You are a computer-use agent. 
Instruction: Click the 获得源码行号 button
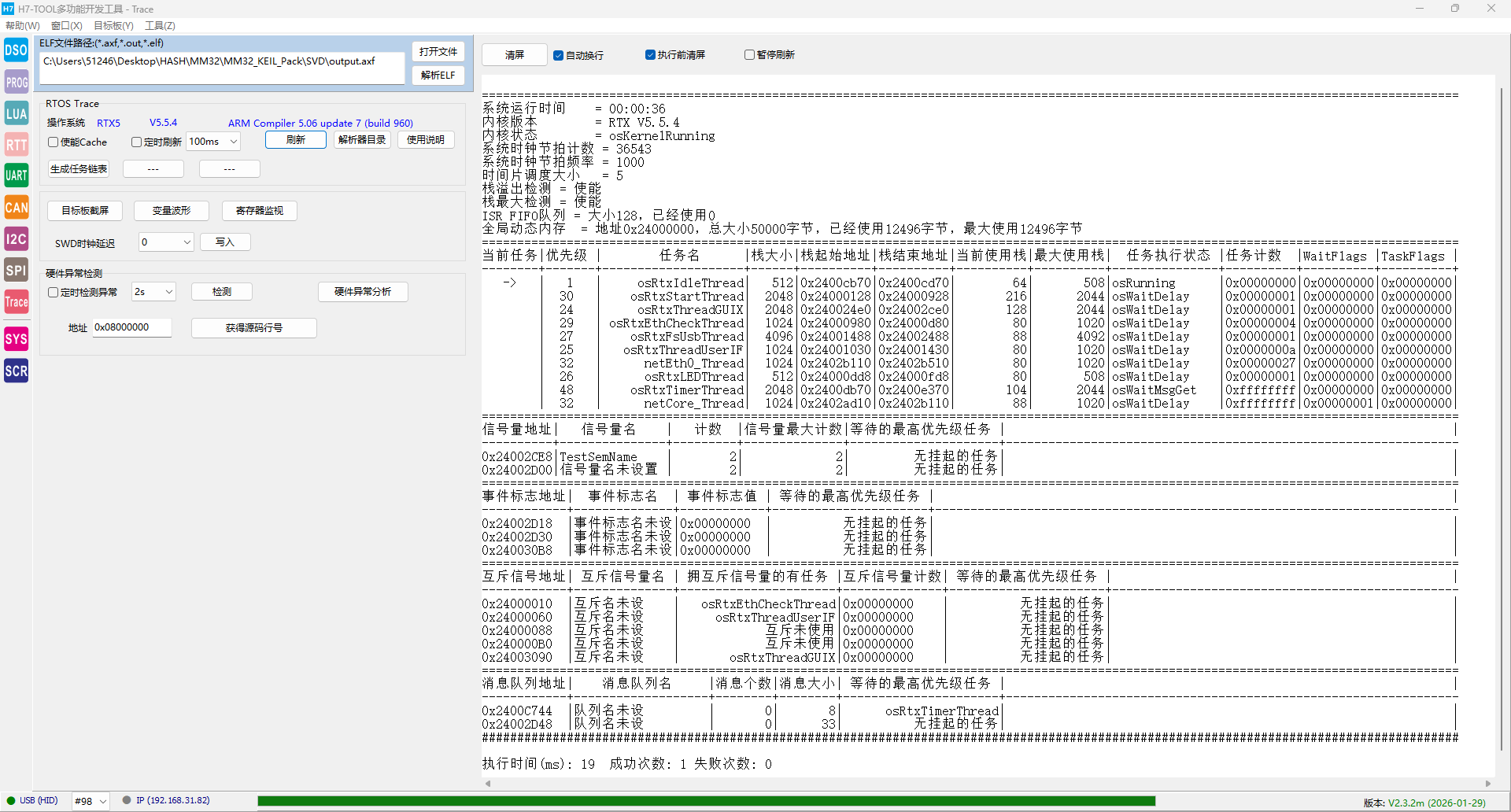[254, 328]
